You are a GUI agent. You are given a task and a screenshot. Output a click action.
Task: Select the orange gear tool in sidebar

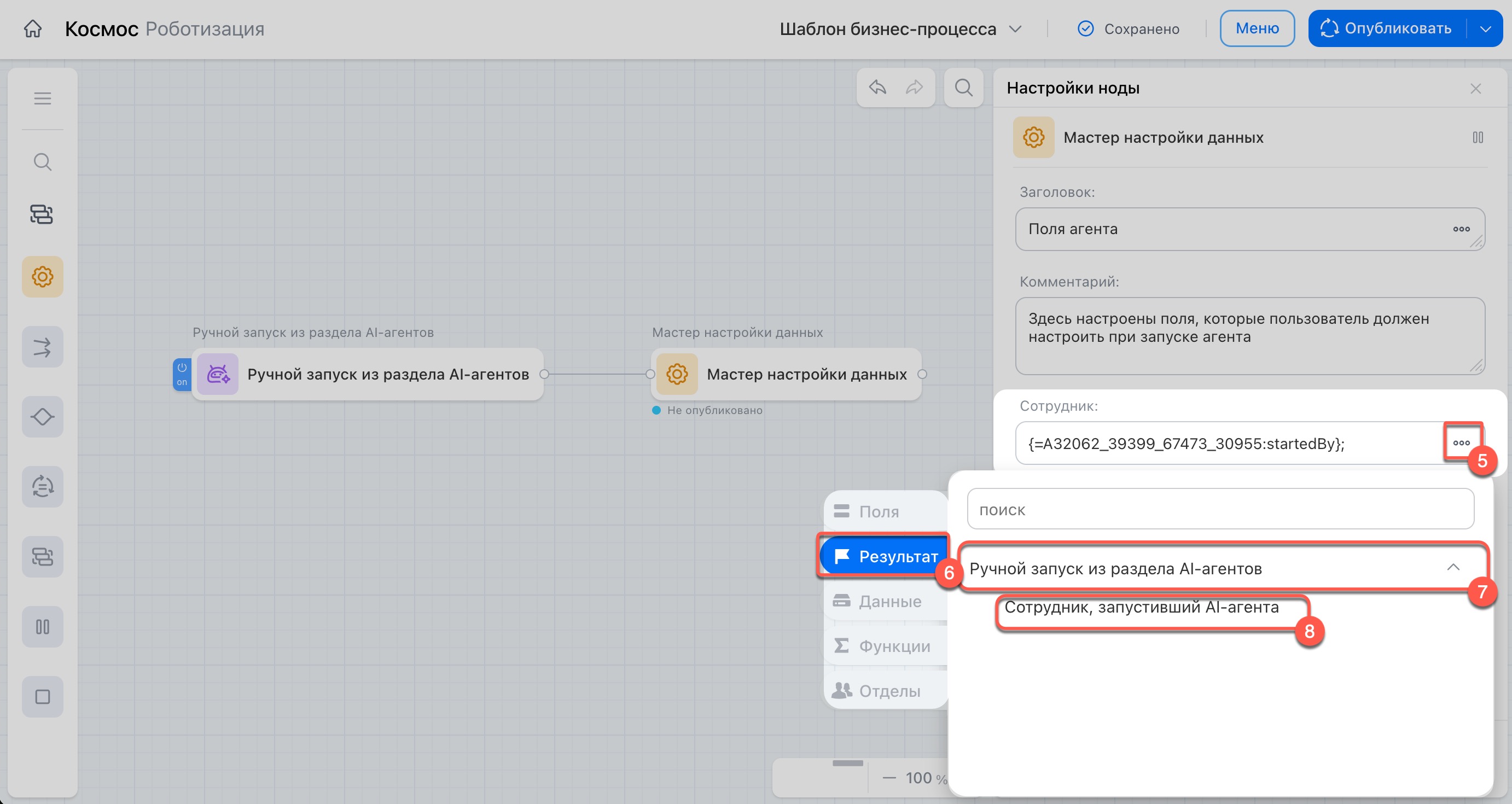tap(42, 276)
